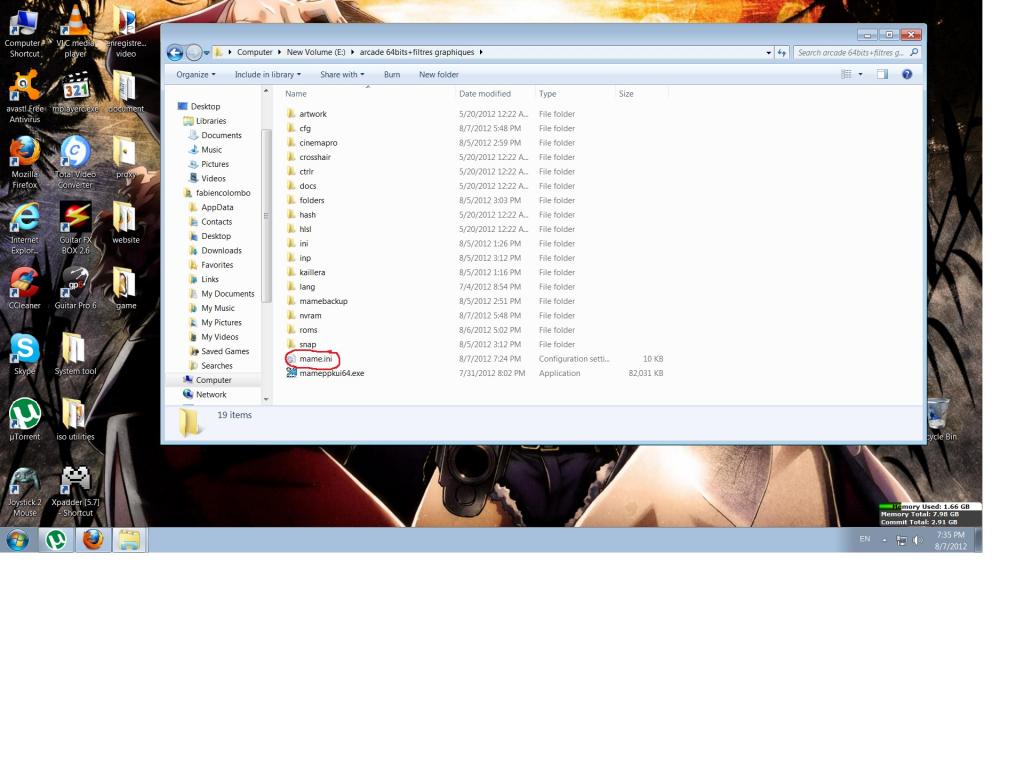
Task: Change the view with the view icon
Action: 846,74
